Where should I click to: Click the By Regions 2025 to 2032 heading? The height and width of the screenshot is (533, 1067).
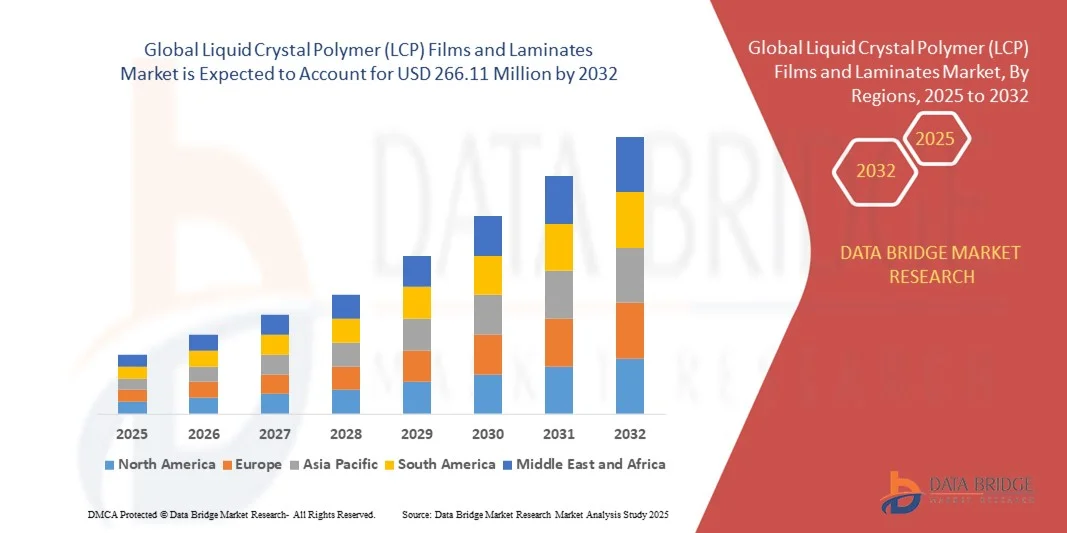(888, 72)
